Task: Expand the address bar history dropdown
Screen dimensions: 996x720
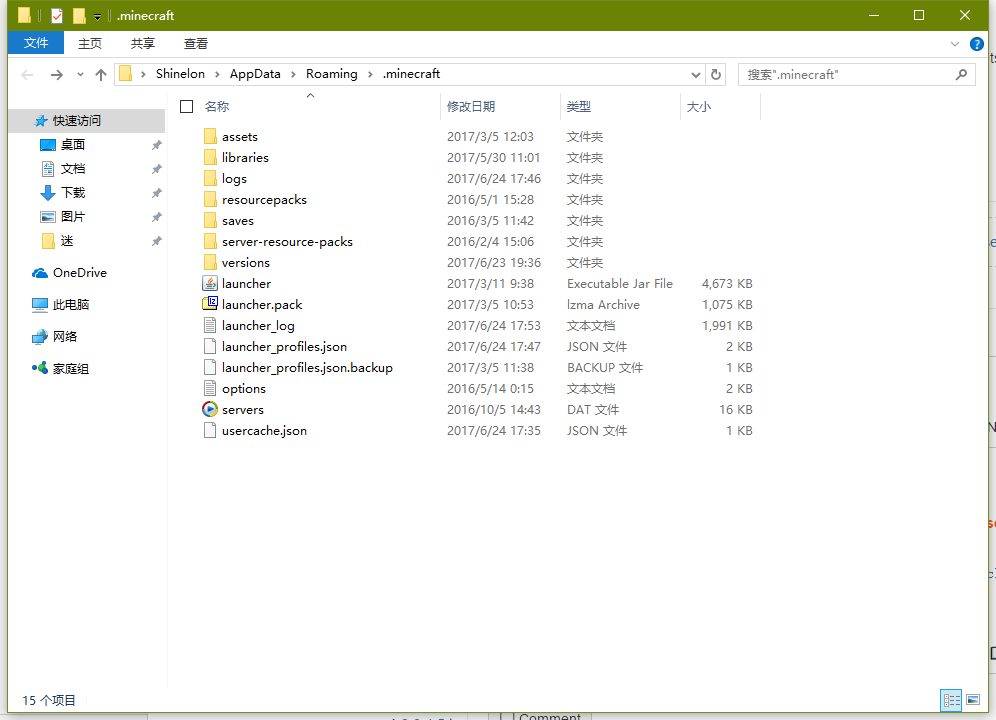Action: click(696, 75)
